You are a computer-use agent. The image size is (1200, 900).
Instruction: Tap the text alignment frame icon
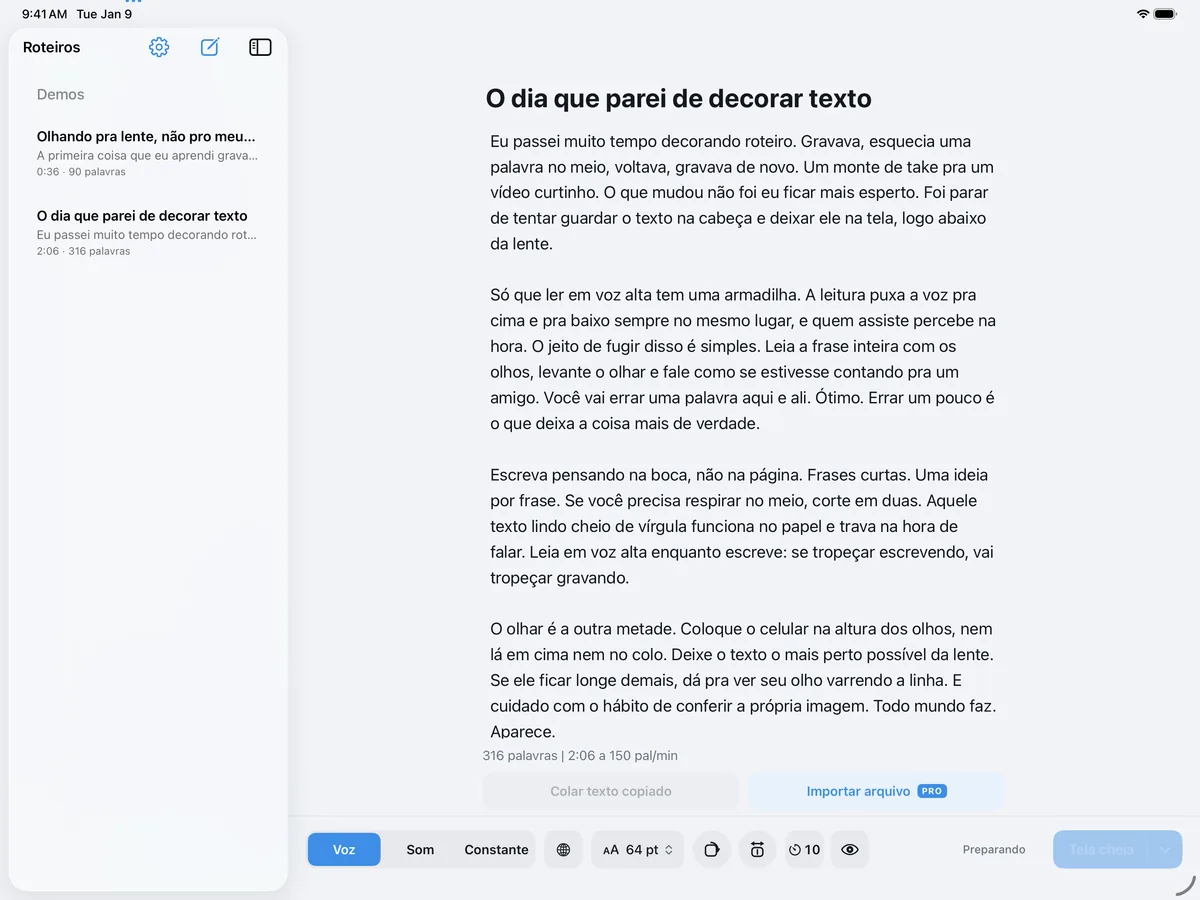click(x=757, y=850)
